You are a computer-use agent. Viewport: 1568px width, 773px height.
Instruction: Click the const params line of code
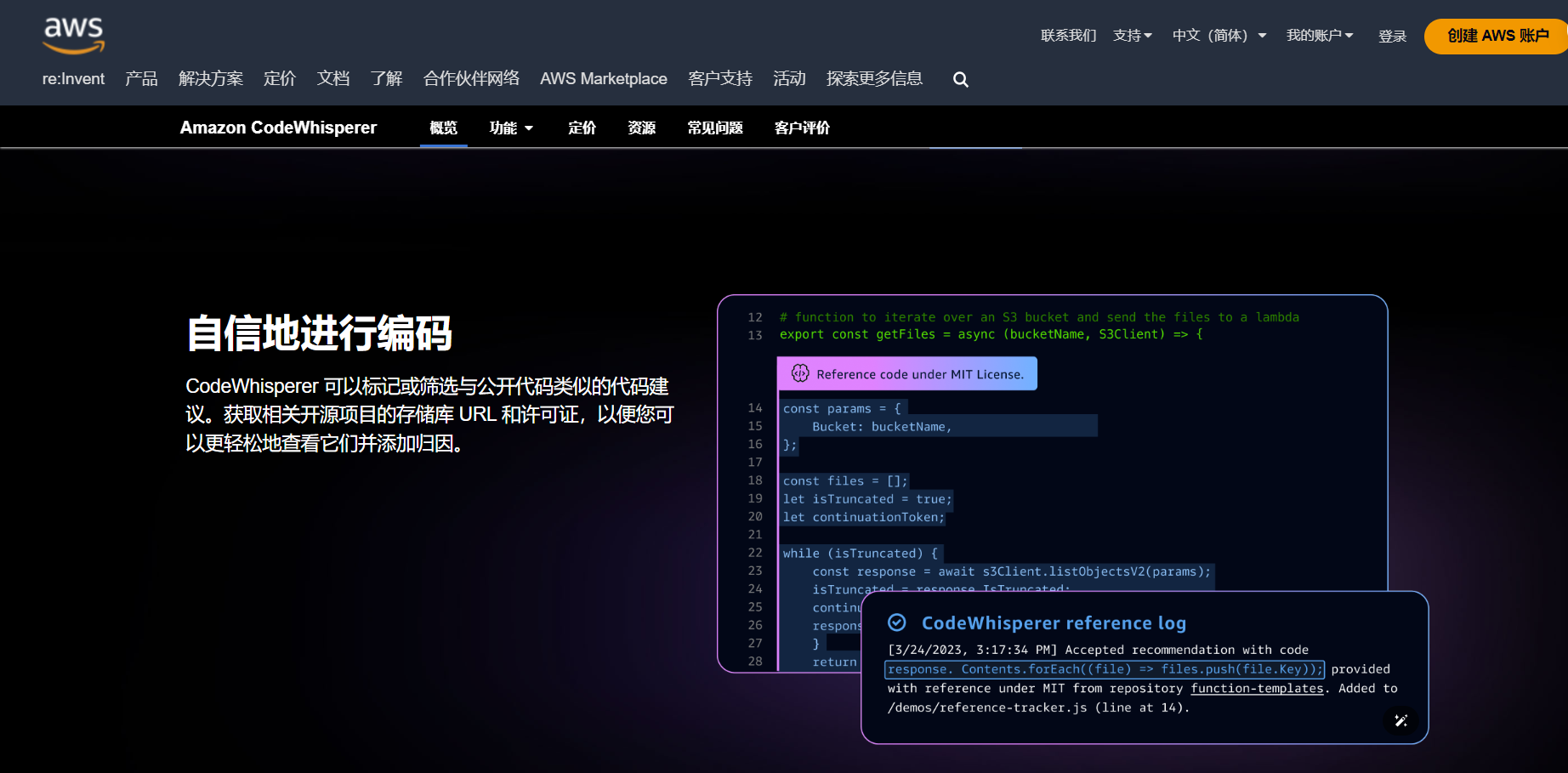click(x=842, y=409)
